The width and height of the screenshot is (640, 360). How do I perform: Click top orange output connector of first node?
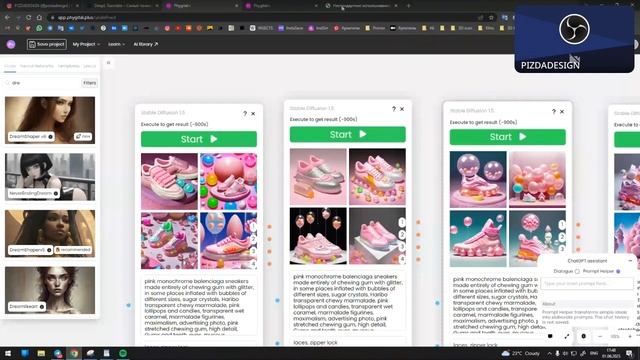click(269, 227)
